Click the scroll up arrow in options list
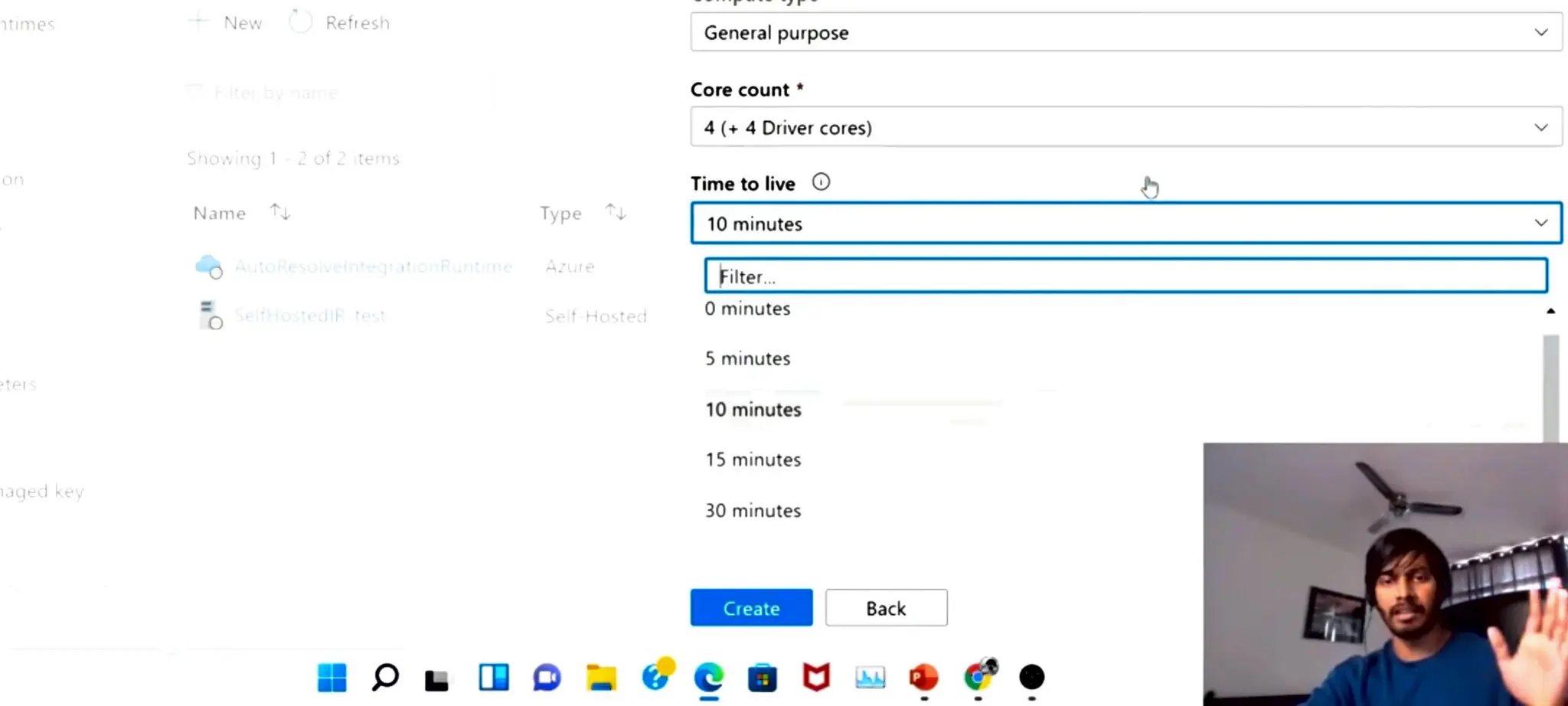 1550,311
